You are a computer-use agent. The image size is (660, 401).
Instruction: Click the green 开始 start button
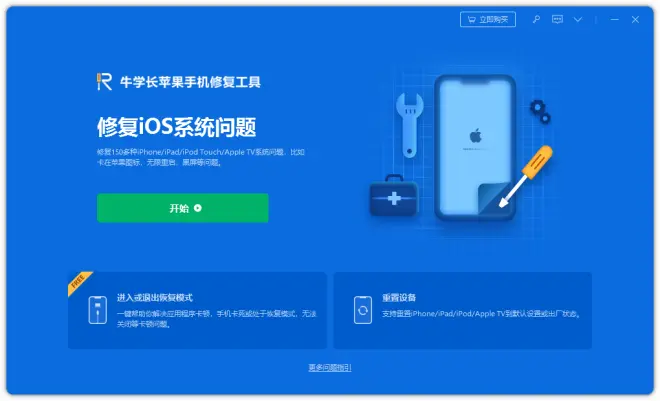pos(183,208)
